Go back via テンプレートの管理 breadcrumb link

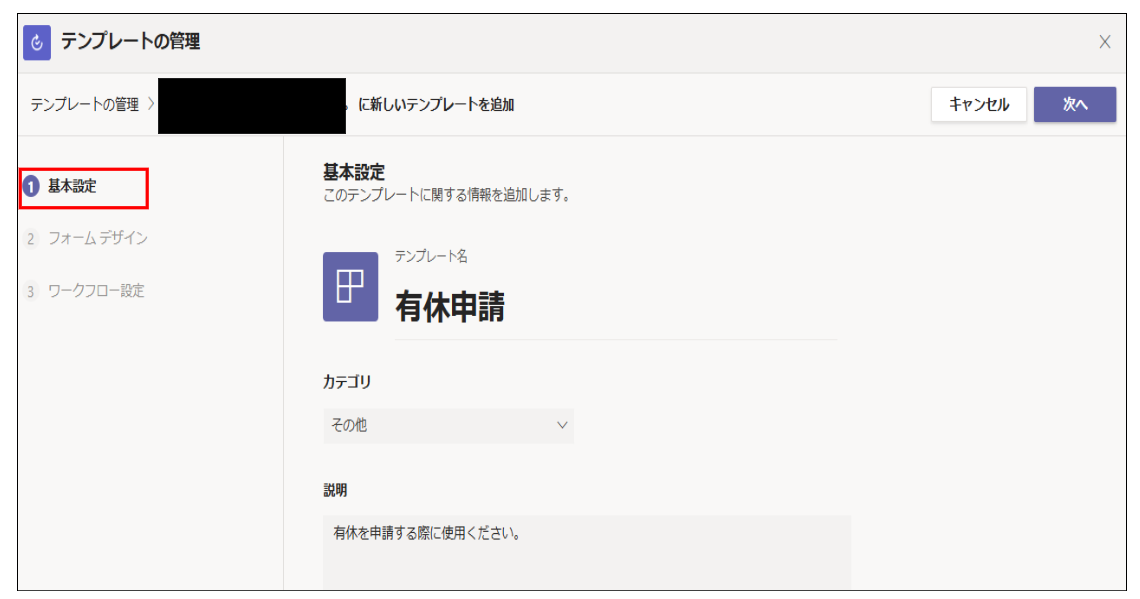point(84,105)
